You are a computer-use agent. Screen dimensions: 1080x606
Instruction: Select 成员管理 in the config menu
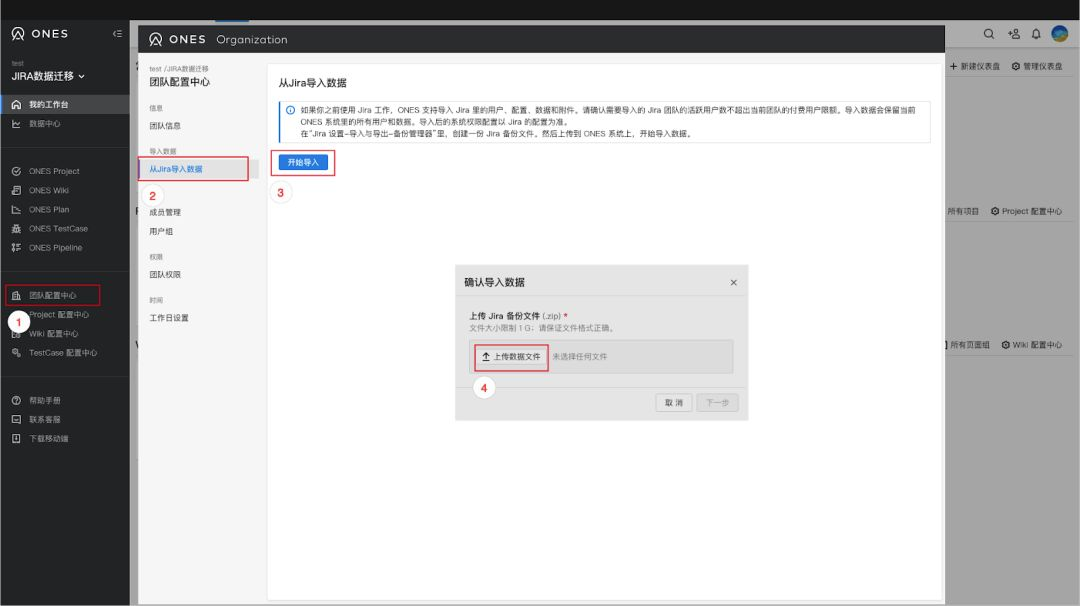pyautogui.click(x=165, y=213)
